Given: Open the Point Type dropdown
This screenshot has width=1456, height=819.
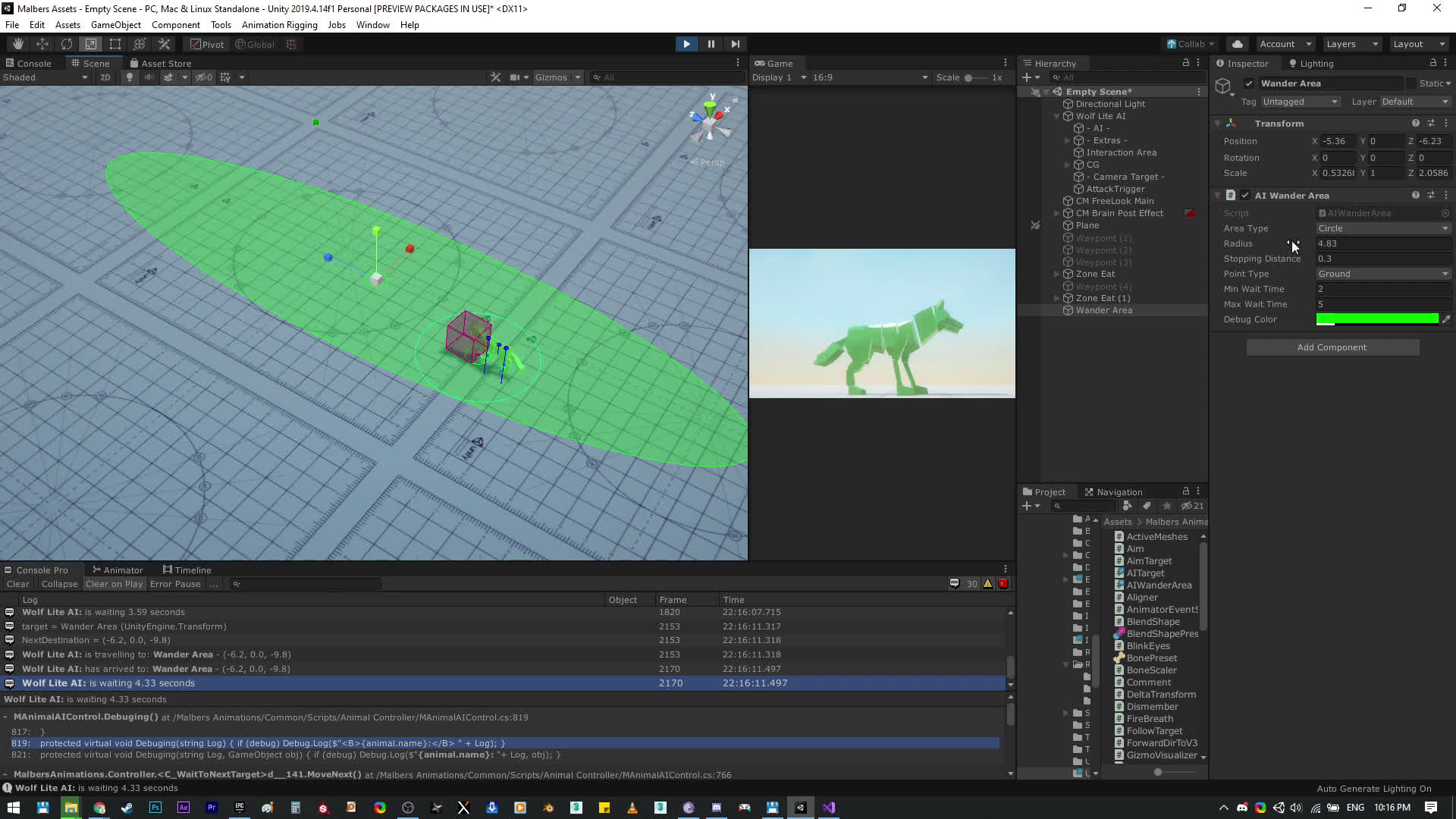Looking at the screenshot, I should tap(1382, 274).
